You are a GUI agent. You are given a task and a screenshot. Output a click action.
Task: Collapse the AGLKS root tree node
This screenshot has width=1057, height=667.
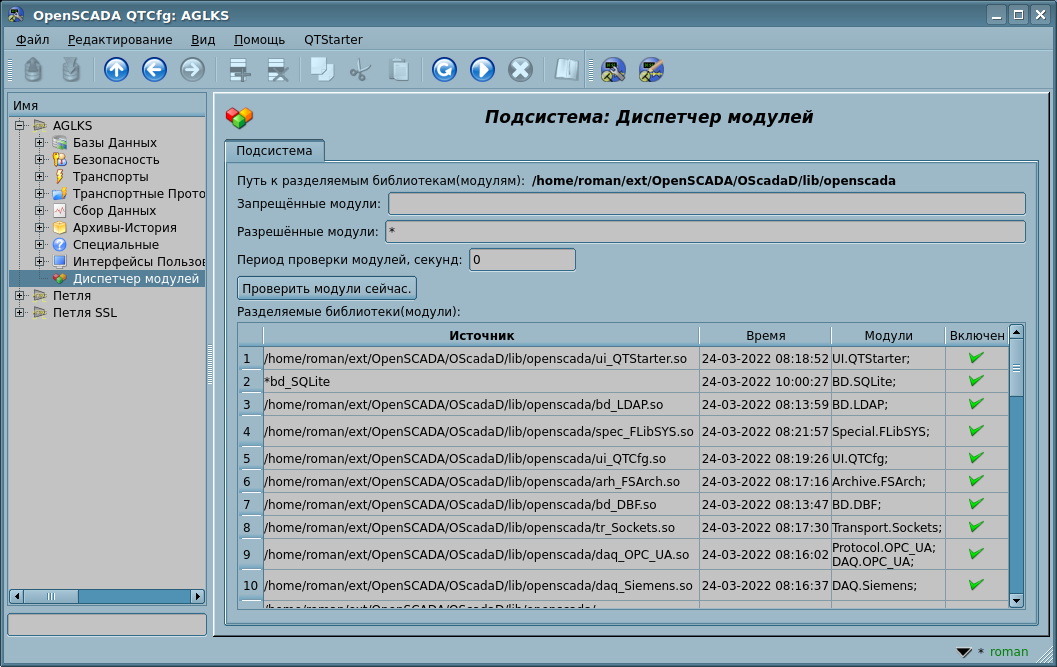(x=20, y=126)
